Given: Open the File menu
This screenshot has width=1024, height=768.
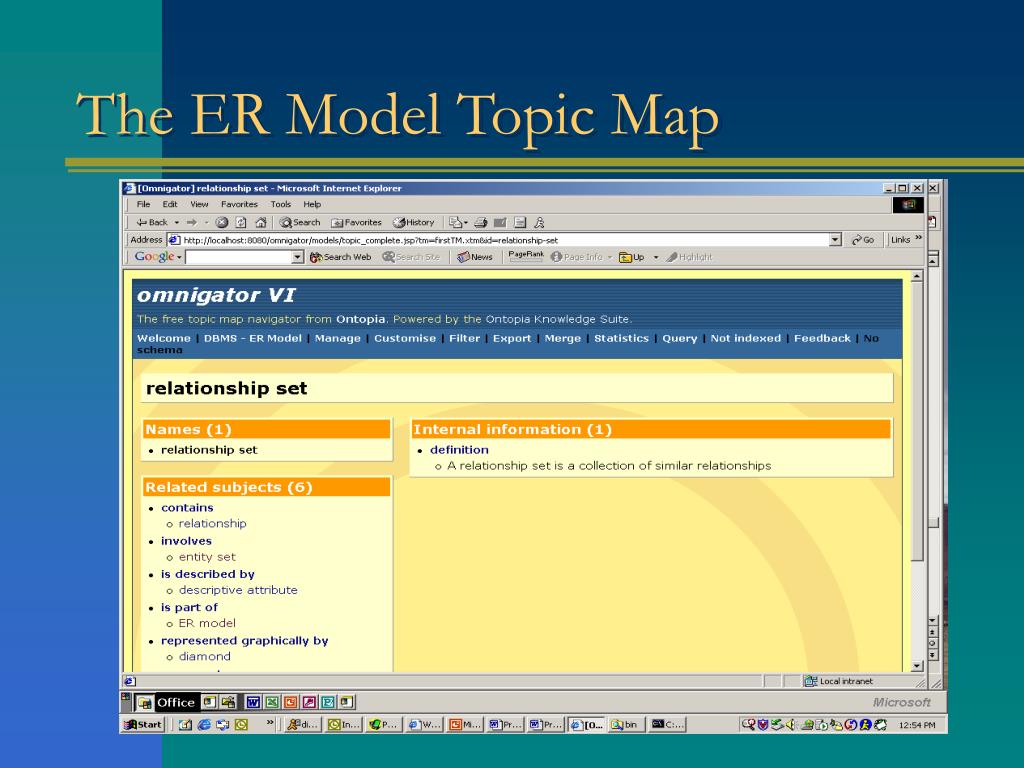Looking at the screenshot, I should [144, 204].
